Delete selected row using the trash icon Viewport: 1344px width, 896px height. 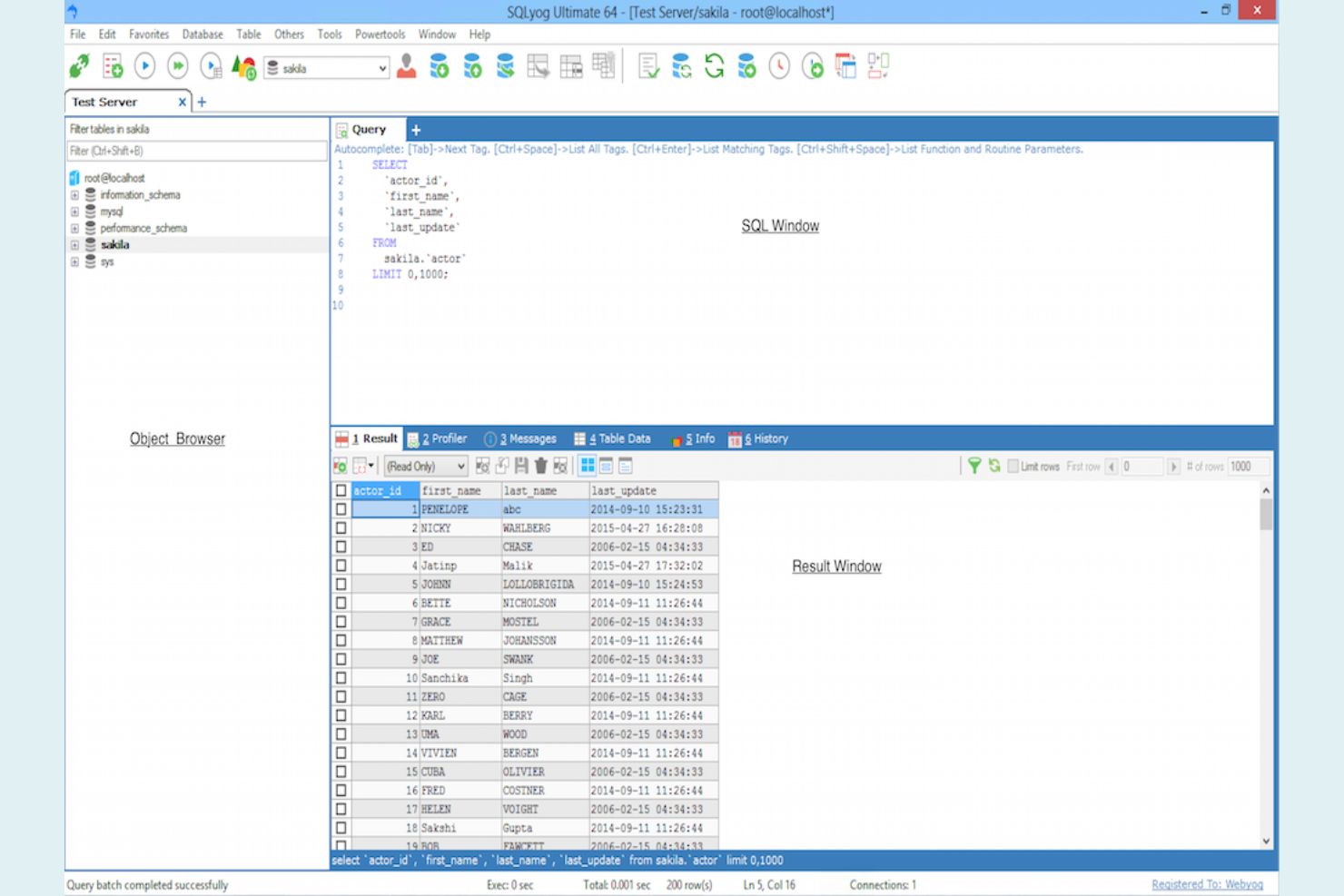coord(541,466)
